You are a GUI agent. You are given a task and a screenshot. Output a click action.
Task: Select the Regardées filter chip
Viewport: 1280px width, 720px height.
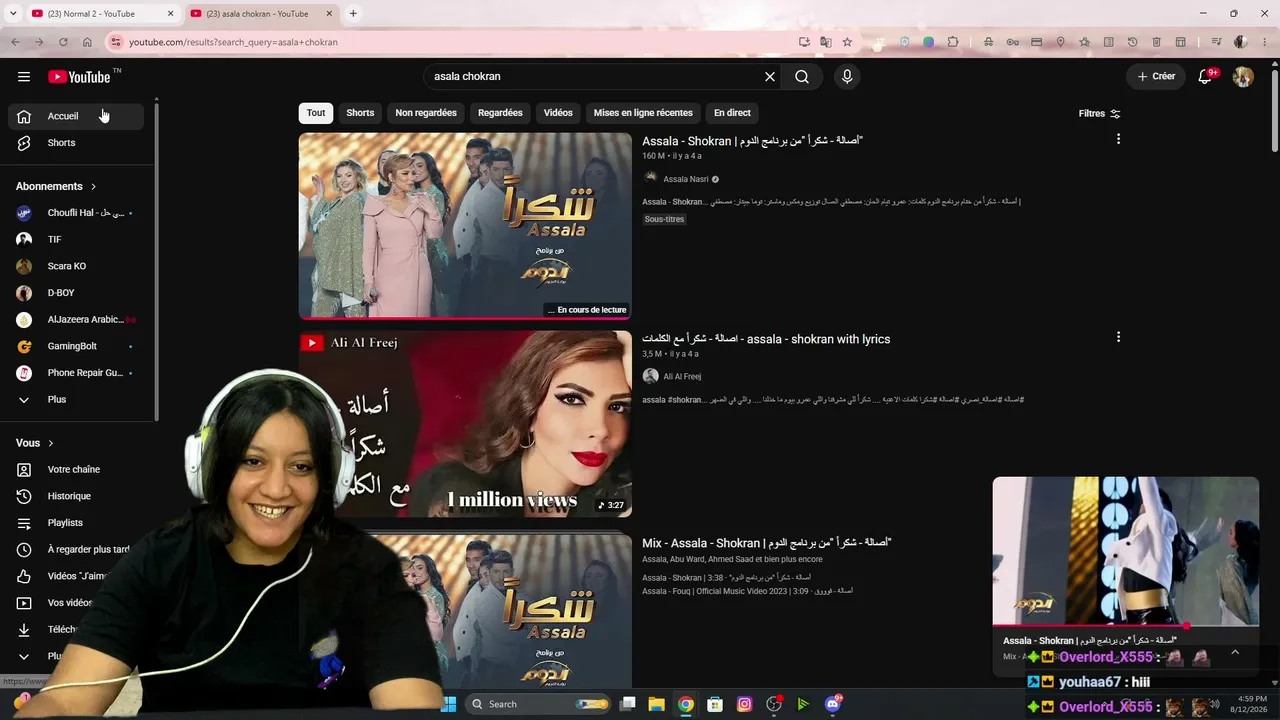point(500,113)
